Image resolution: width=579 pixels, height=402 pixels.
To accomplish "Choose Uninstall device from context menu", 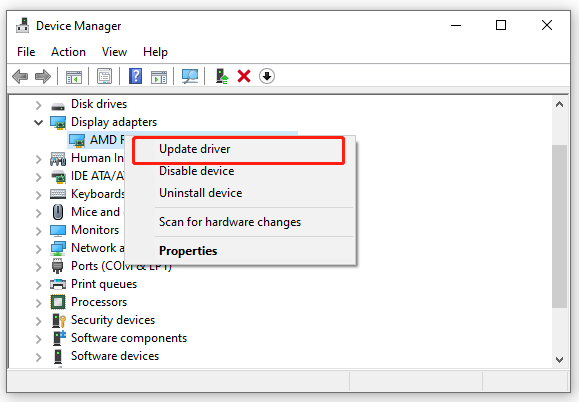I will tap(240, 193).
